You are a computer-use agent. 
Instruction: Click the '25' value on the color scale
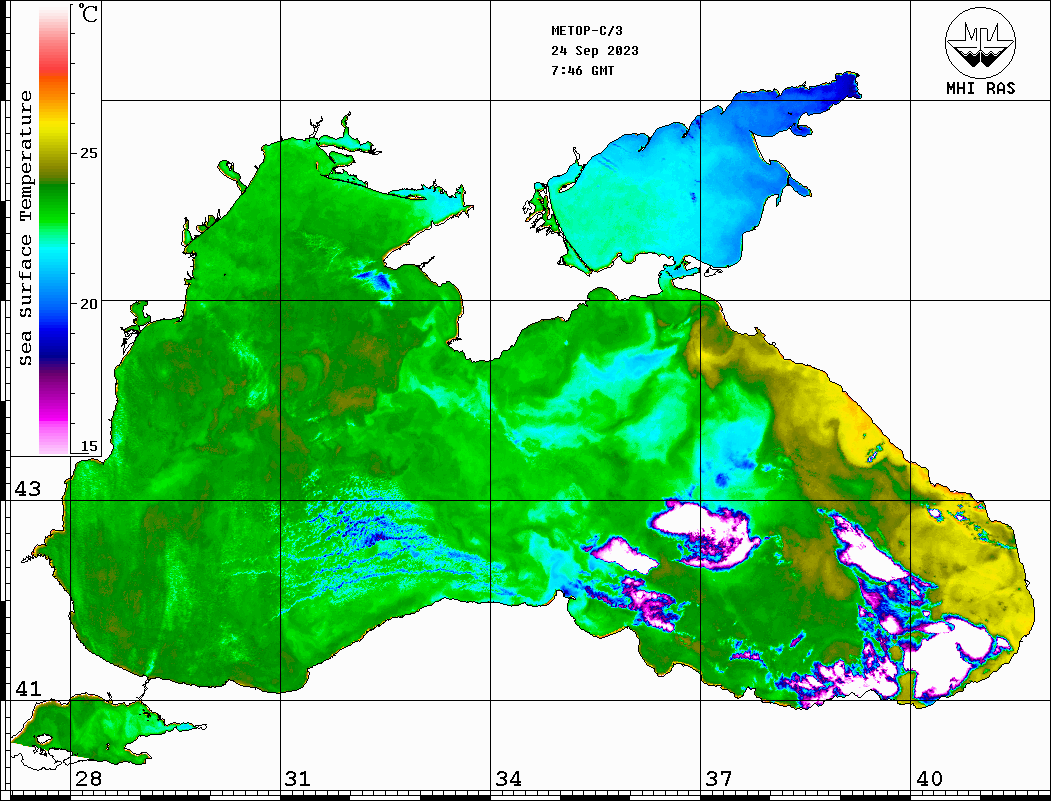click(x=88, y=153)
